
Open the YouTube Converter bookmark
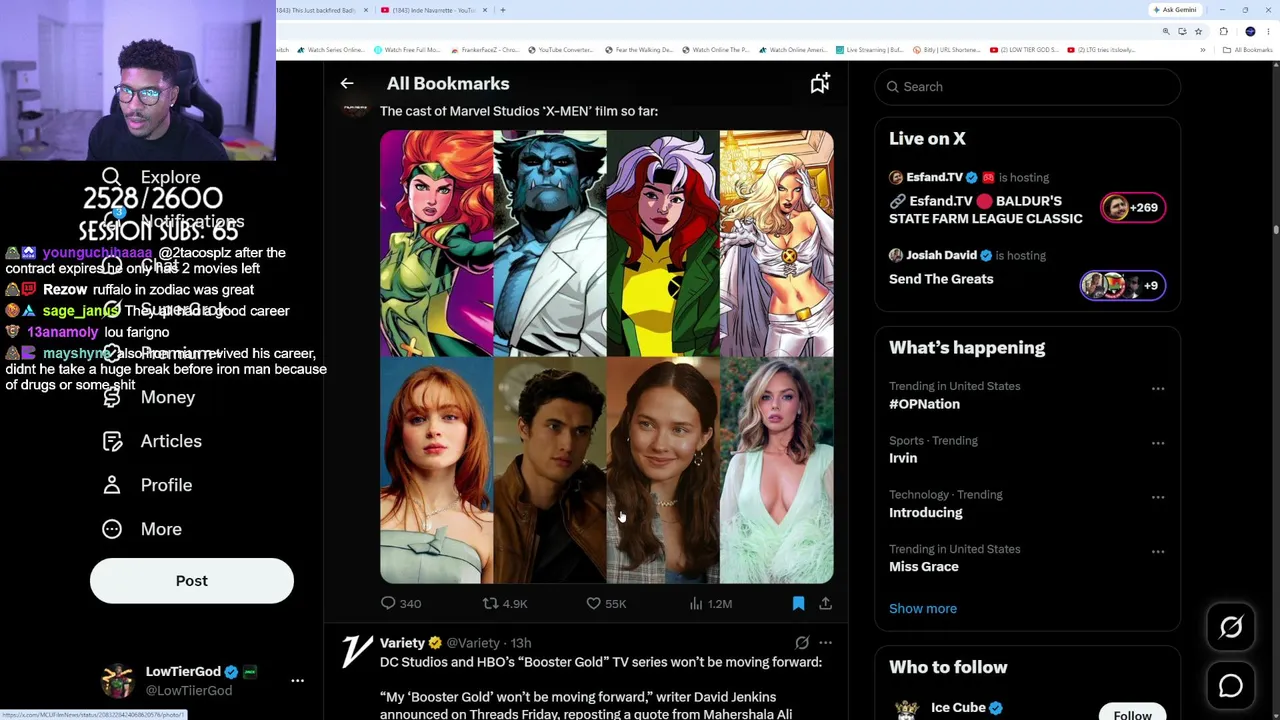pos(561,50)
